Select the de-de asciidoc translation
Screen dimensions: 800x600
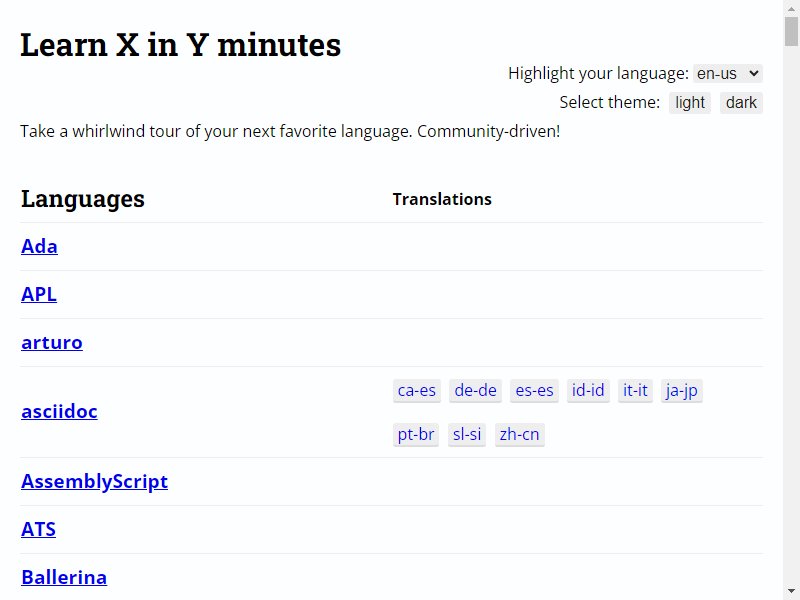click(476, 390)
